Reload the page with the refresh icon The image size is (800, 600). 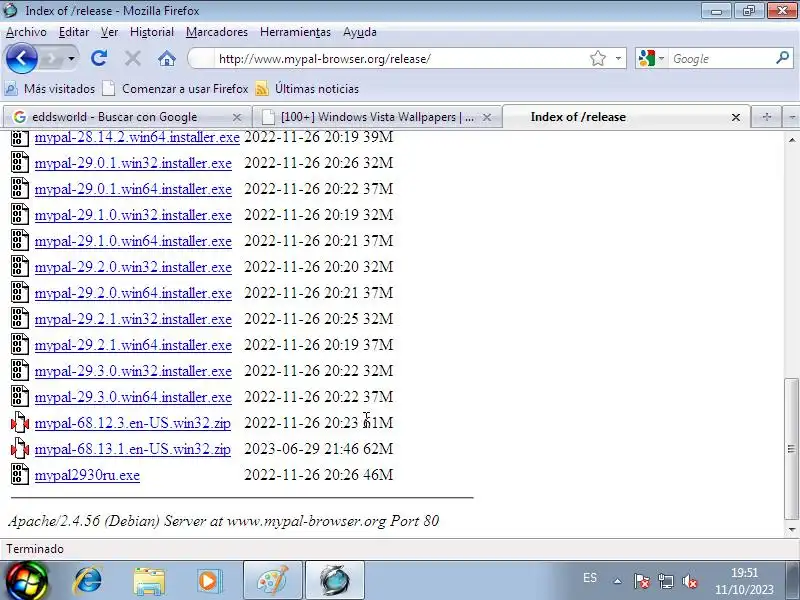(99, 58)
